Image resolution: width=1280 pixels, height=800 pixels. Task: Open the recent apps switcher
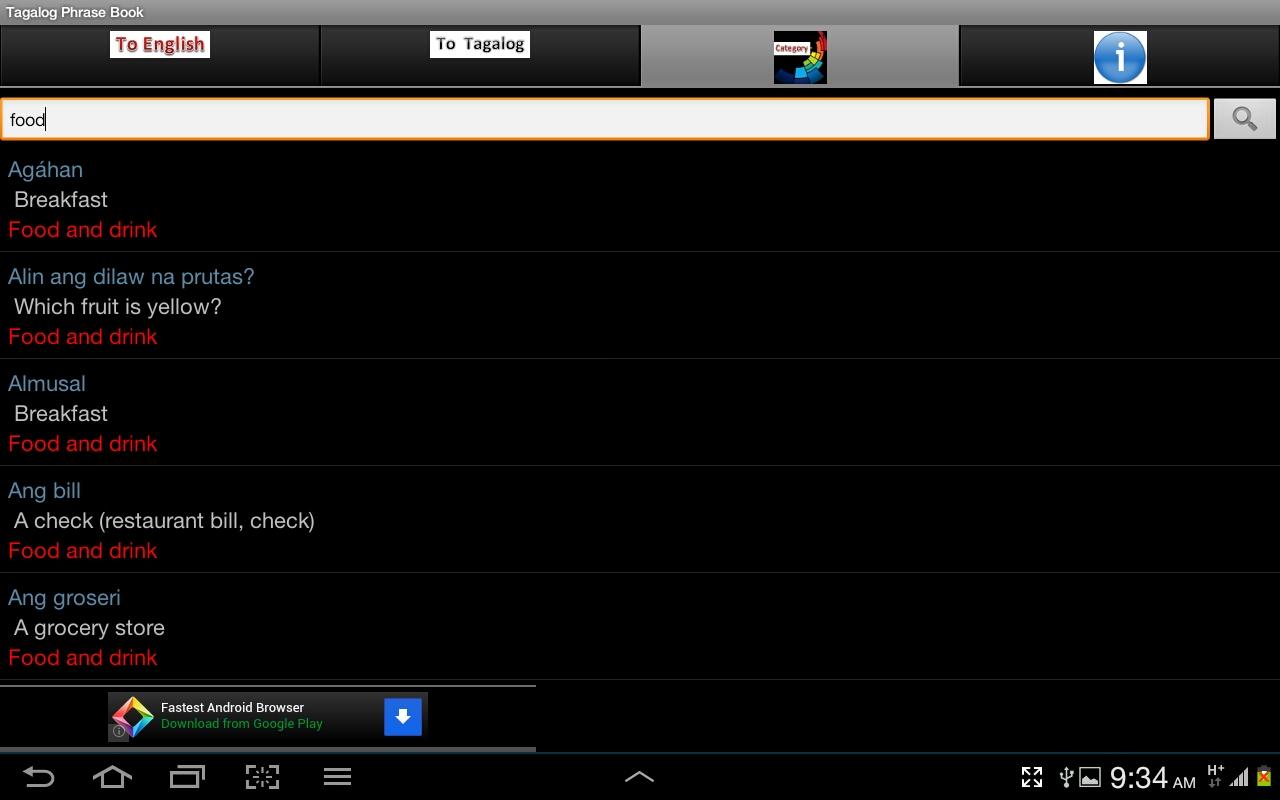coord(187,777)
